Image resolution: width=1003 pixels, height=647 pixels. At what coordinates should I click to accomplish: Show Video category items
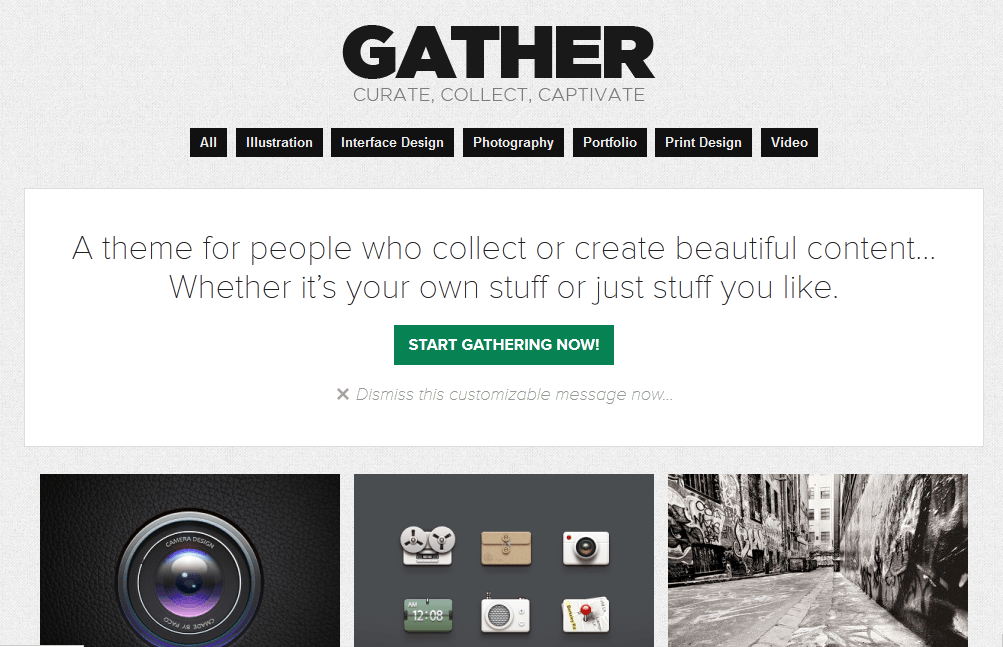coord(789,142)
